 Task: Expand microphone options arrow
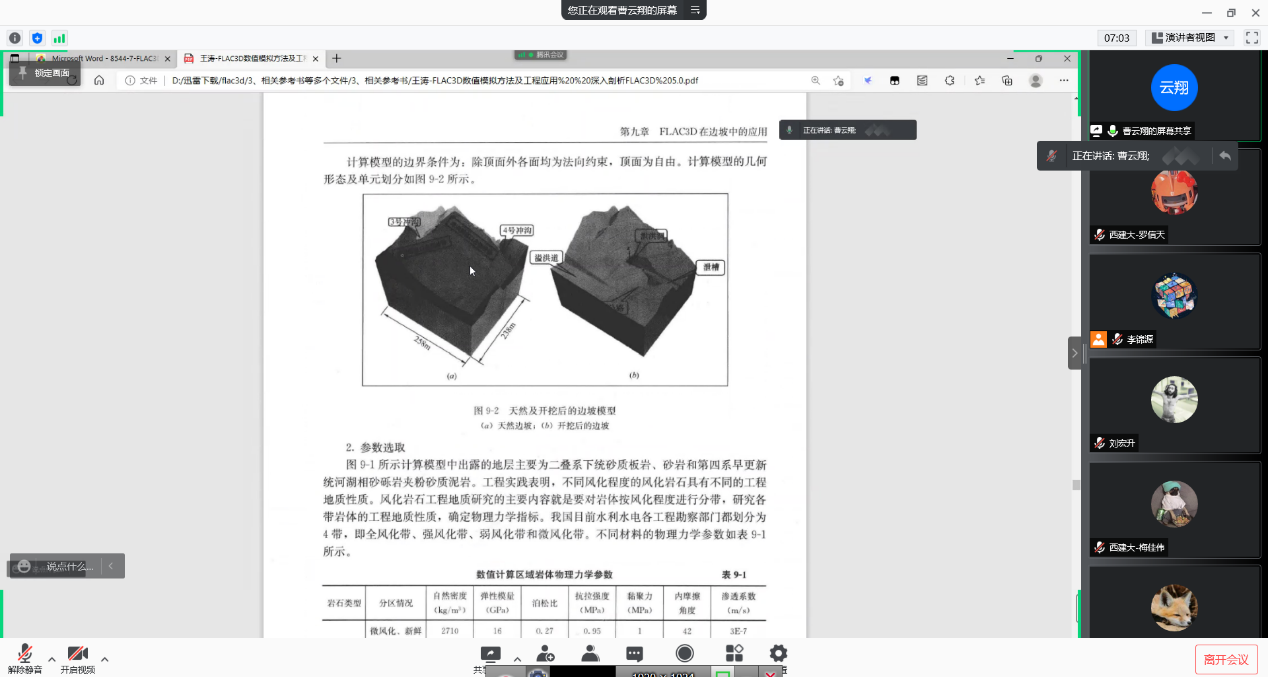point(51,659)
